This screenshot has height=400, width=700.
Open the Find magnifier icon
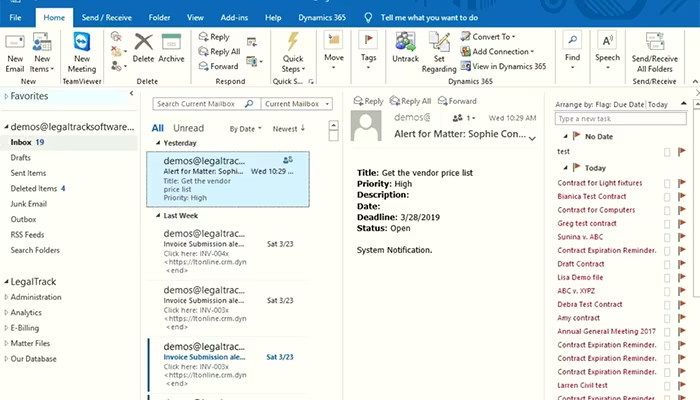click(x=572, y=40)
